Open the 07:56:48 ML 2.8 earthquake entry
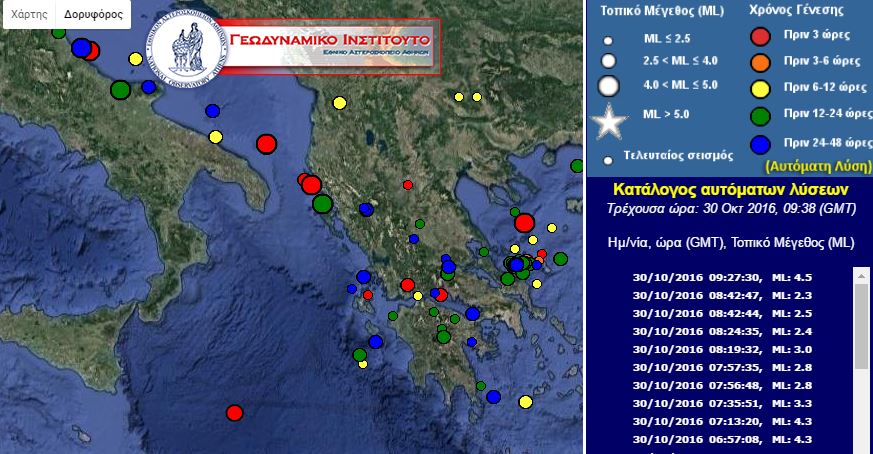 click(722, 385)
